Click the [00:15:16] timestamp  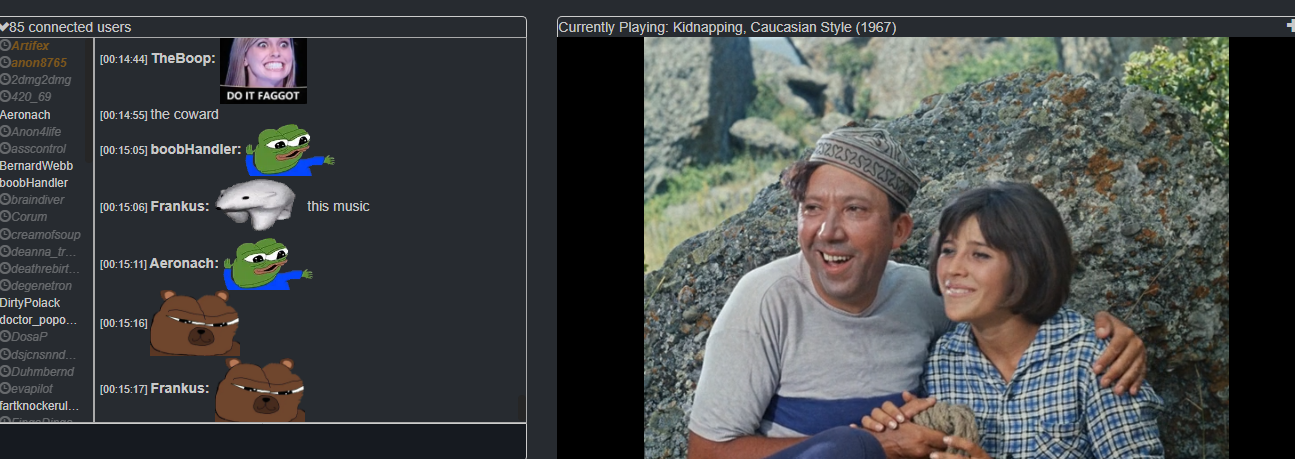pyautogui.click(x=124, y=323)
